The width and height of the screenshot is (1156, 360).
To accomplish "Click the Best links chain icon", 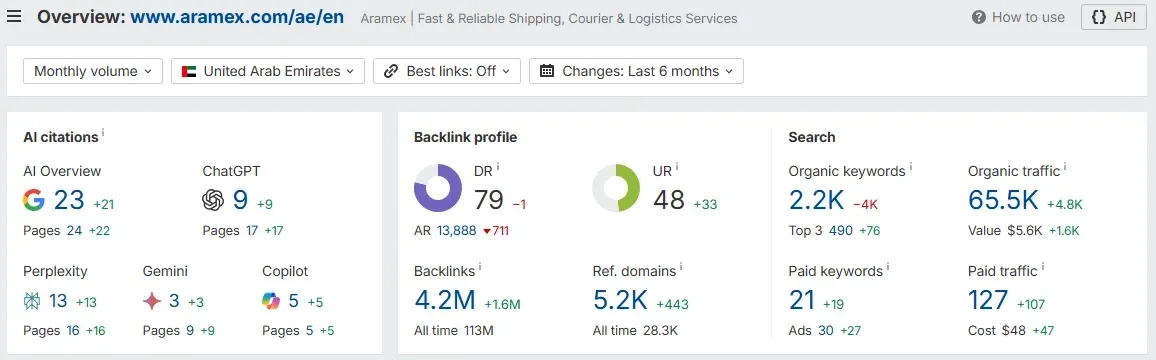I will (x=391, y=72).
